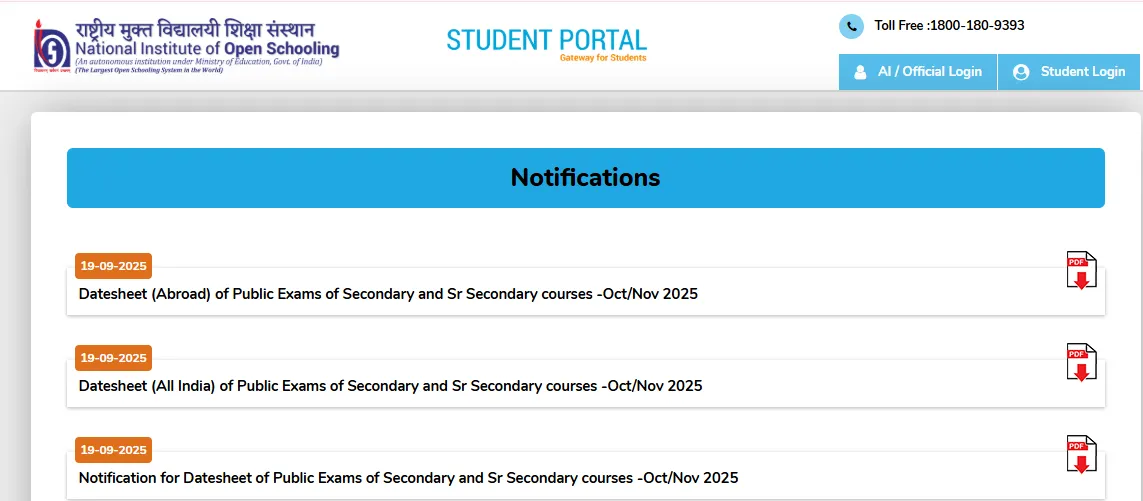Click the date badge on Datesheet (All India)
Screen dimensions: 1143x501
[x=113, y=358]
